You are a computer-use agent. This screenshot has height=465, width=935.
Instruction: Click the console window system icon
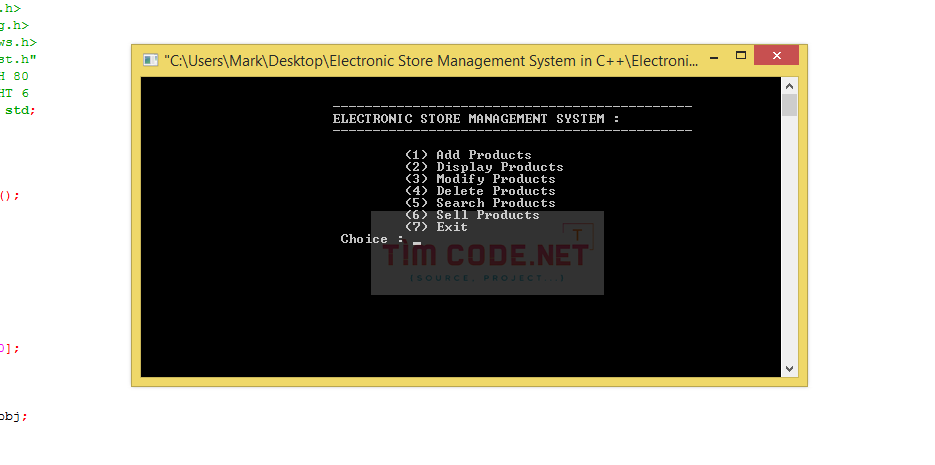[150, 60]
